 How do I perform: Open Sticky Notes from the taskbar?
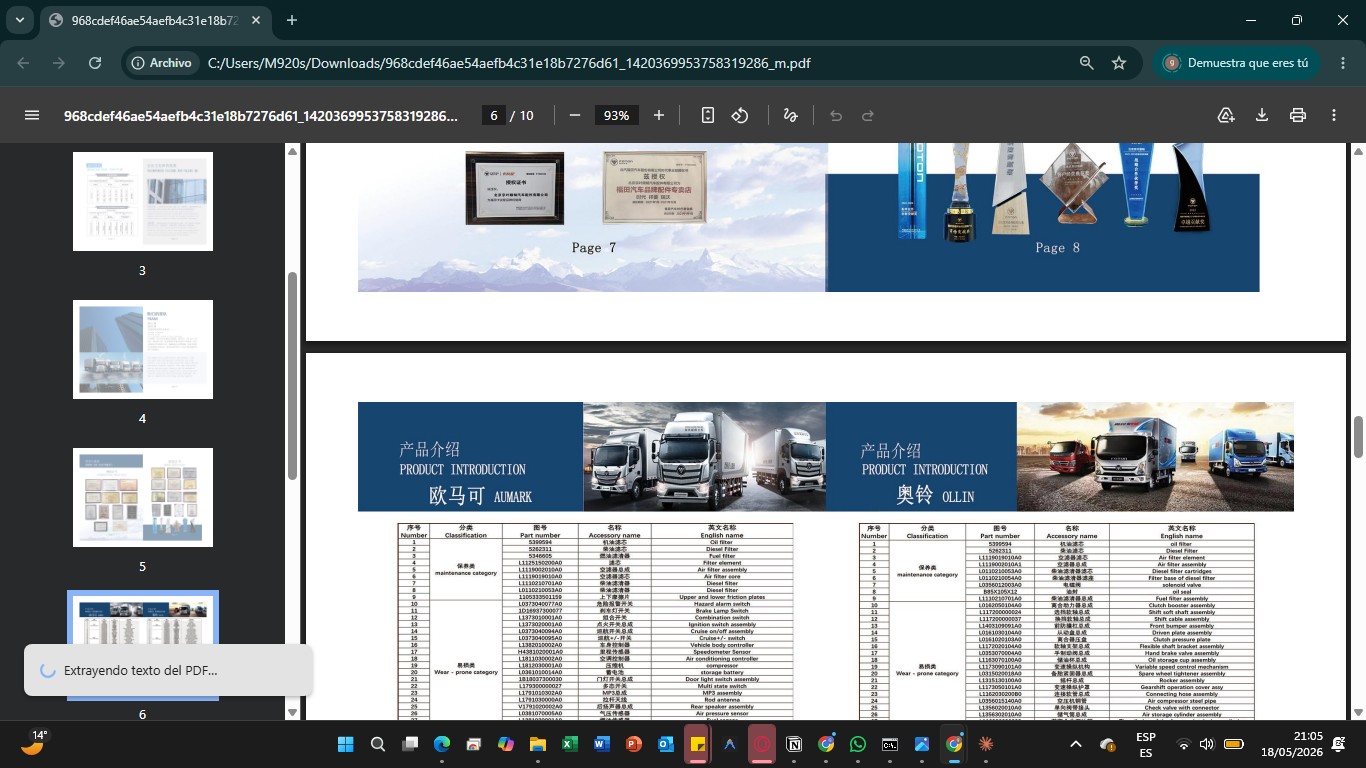(x=698, y=744)
